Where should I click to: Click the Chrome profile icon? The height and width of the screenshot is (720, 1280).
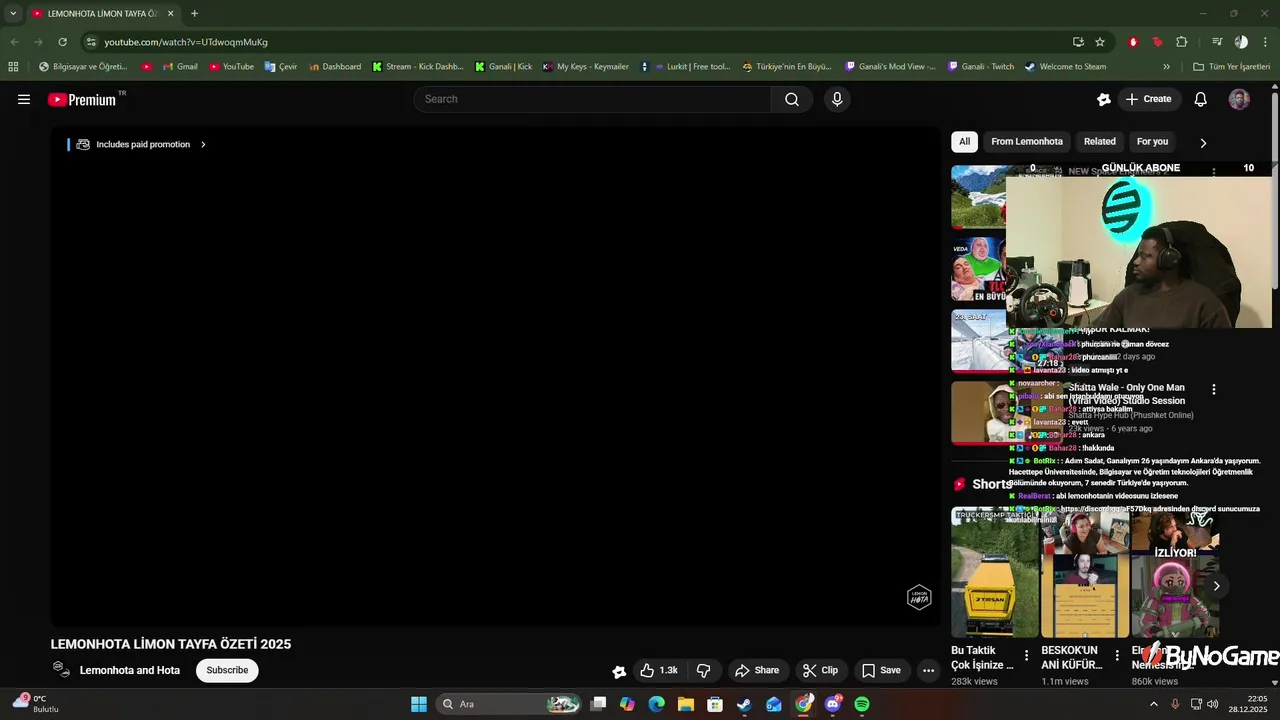(1241, 42)
